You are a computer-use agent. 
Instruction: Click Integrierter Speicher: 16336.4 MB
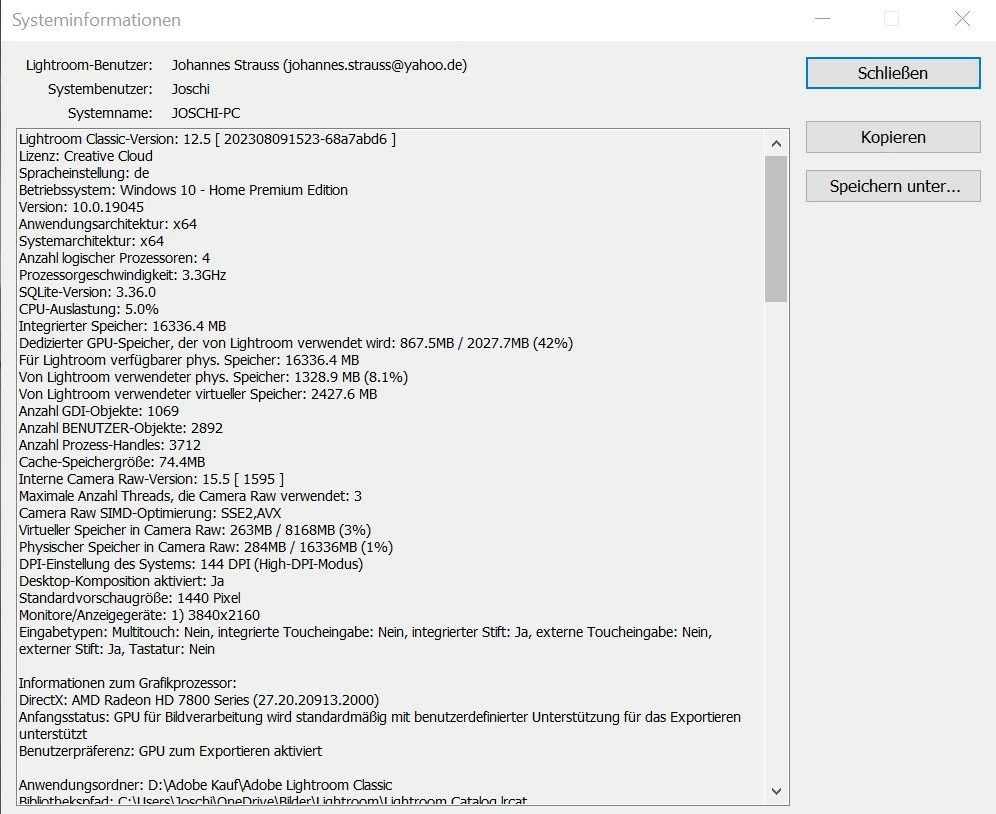123,326
